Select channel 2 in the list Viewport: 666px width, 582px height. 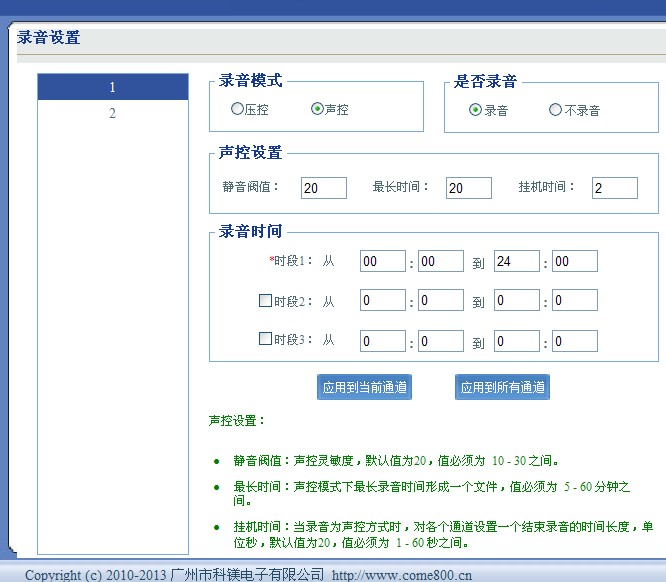click(112, 113)
